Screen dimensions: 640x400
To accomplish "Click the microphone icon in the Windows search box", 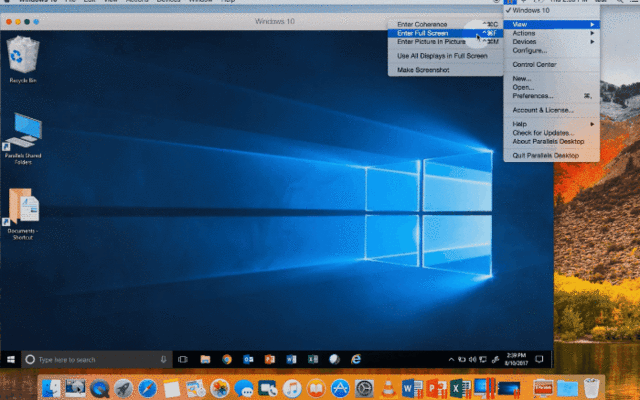I will point(163,360).
